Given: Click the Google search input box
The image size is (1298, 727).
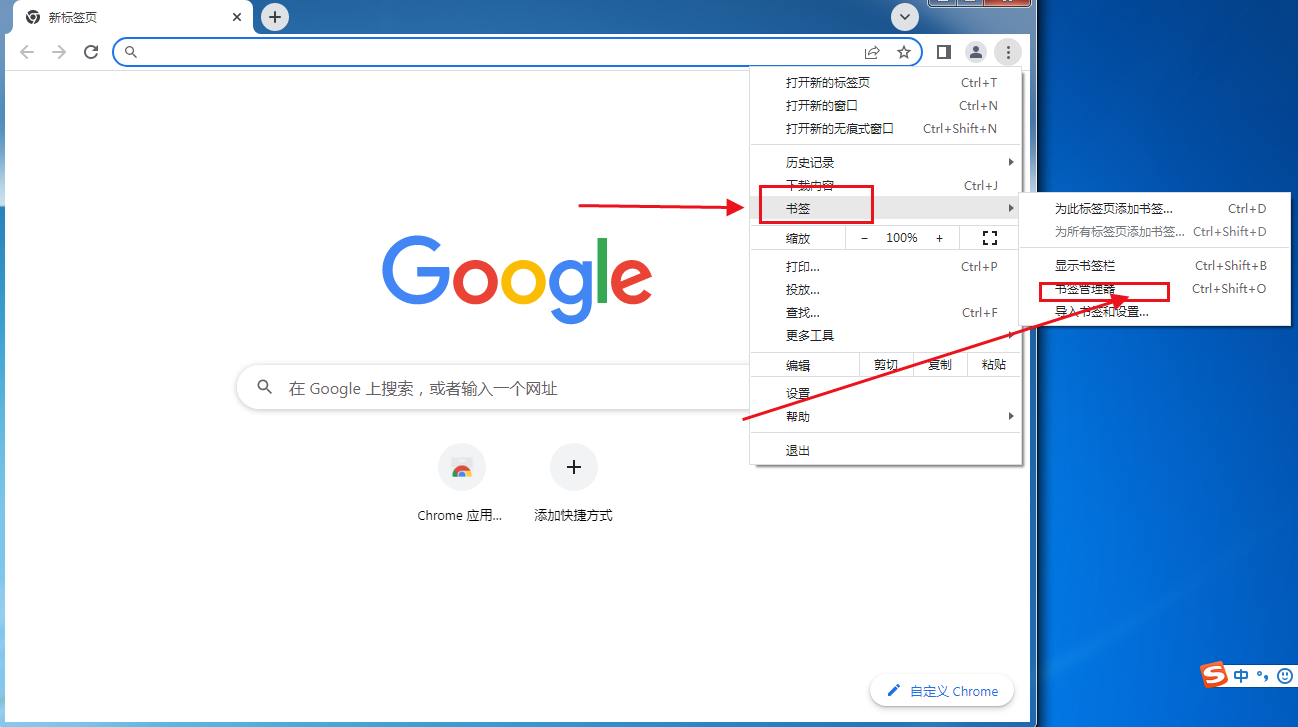Looking at the screenshot, I should pyautogui.click(x=495, y=387).
